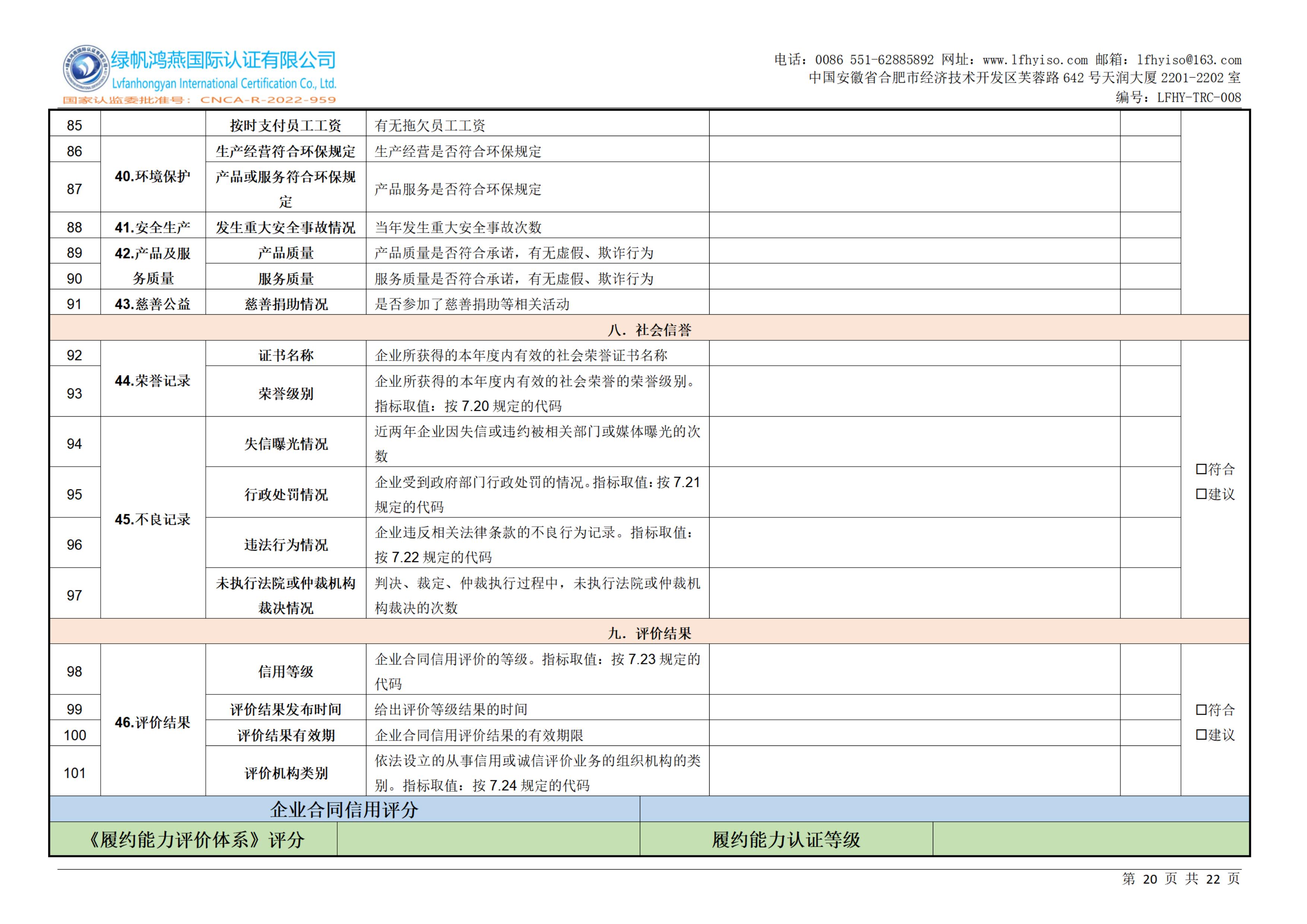1307x924 pixels.
Task: Click the 慈善捐助情况 indicator cell
Action: [x=286, y=304]
